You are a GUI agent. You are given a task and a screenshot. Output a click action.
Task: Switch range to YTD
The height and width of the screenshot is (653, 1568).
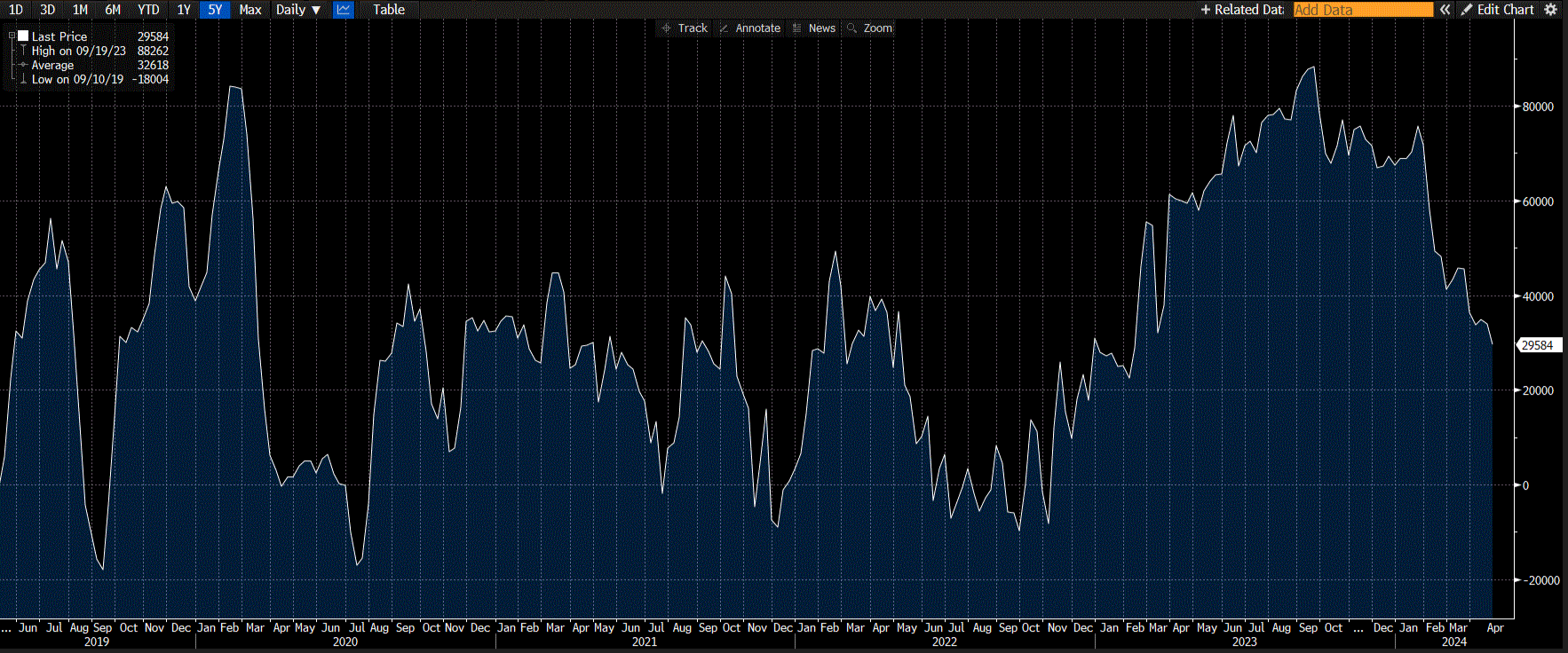[x=148, y=10]
